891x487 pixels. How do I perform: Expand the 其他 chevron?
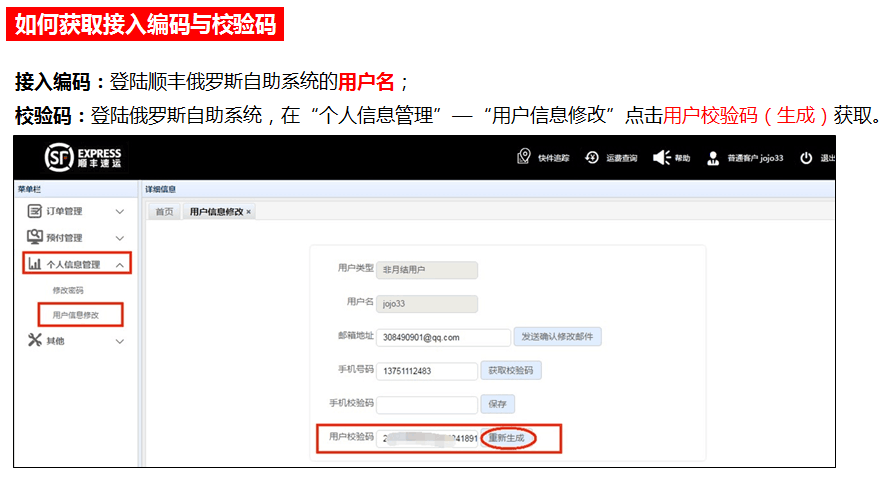(119, 342)
